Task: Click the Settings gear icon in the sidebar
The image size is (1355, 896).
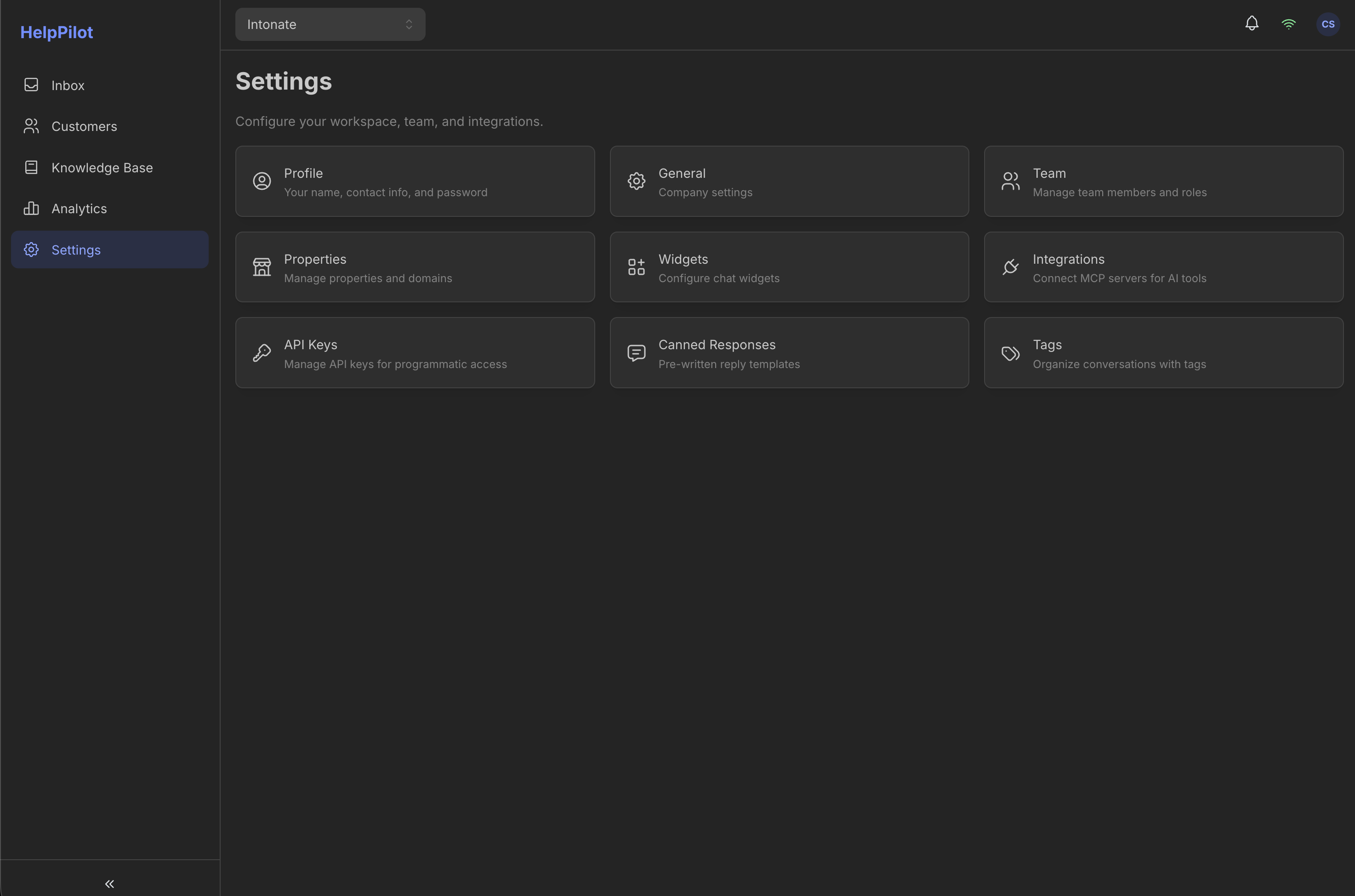Action: tap(31, 250)
